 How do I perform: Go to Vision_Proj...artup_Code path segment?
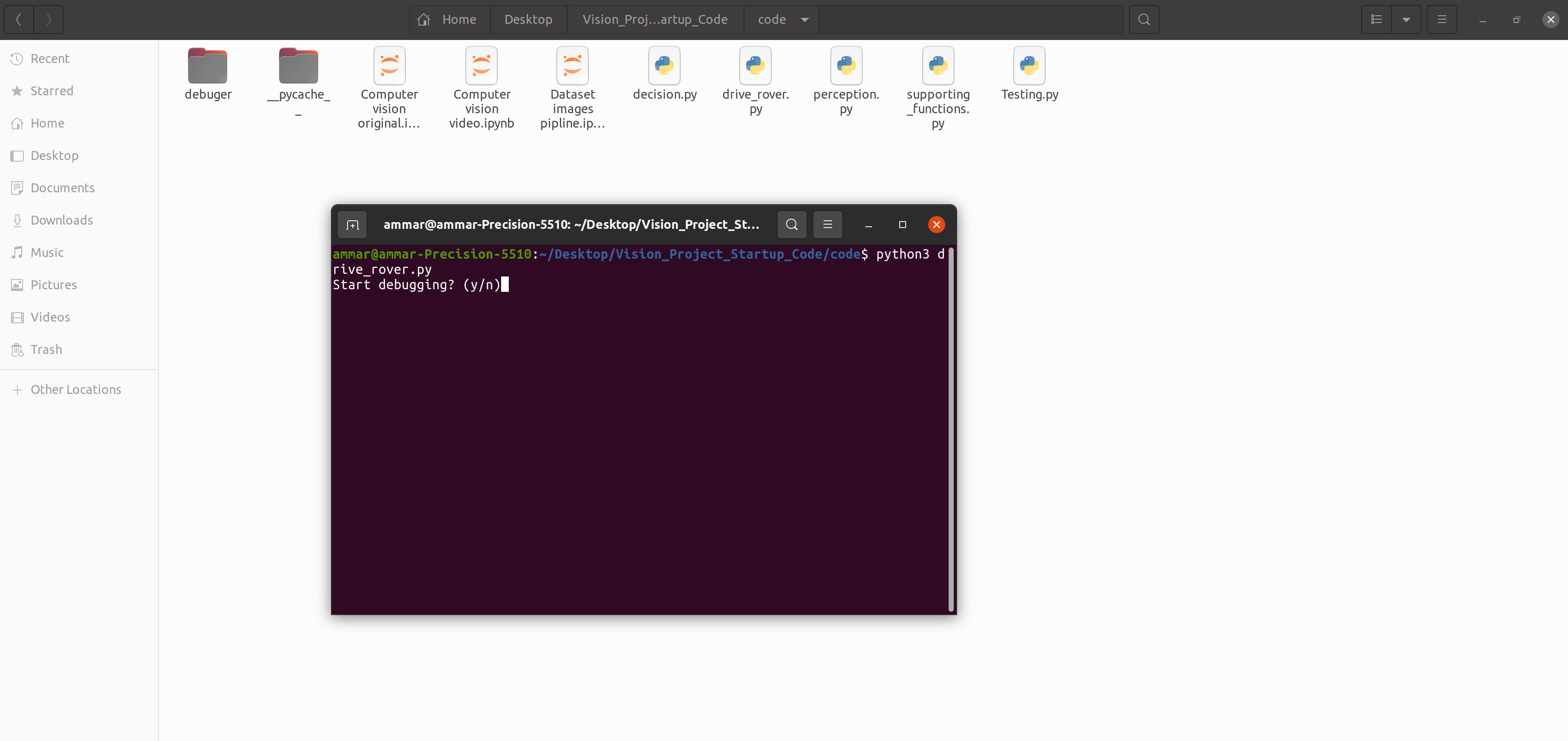[654, 20]
